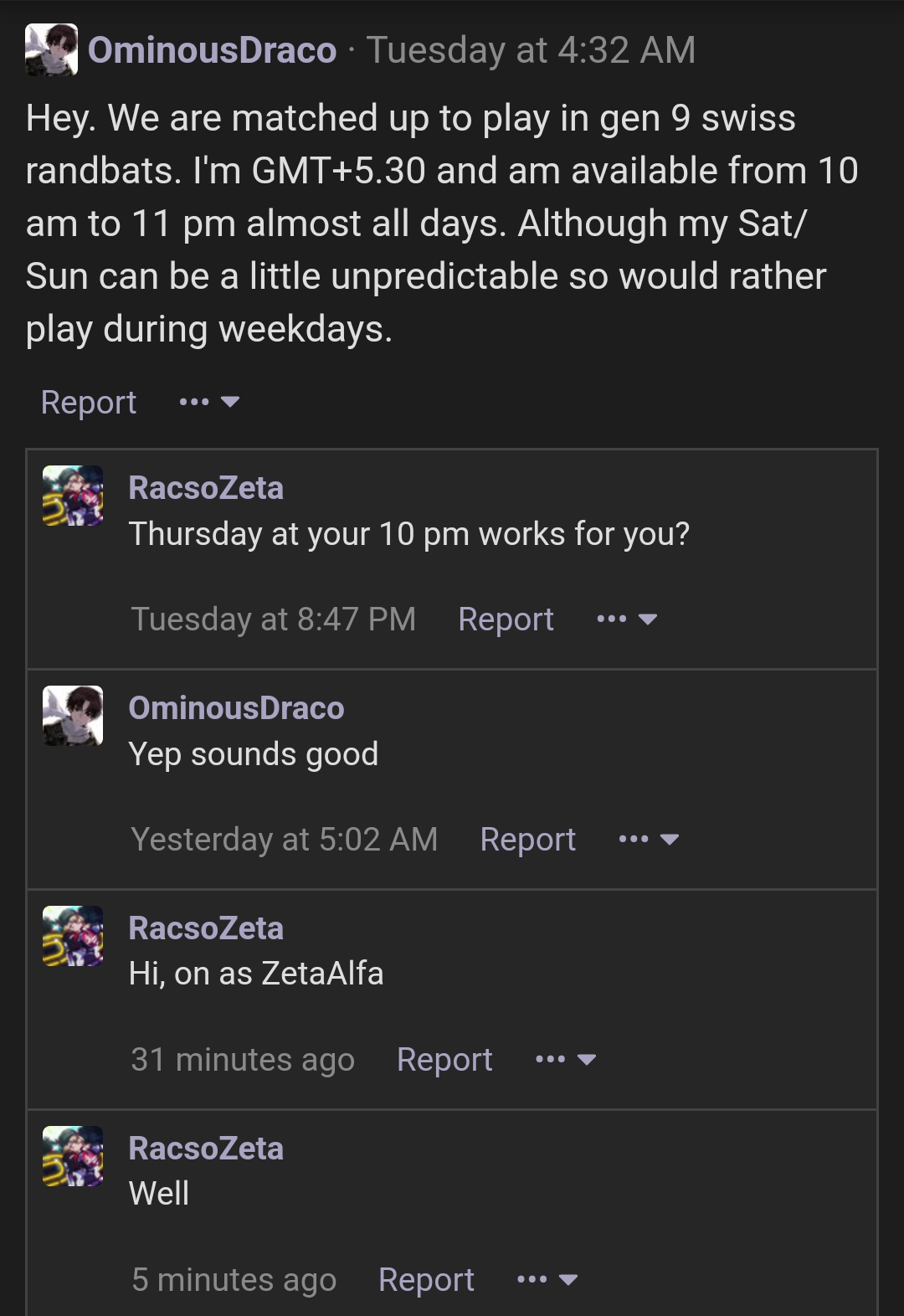The width and height of the screenshot is (904, 1316).
Task: Report the "Well" comment
Action: tap(426, 1280)
